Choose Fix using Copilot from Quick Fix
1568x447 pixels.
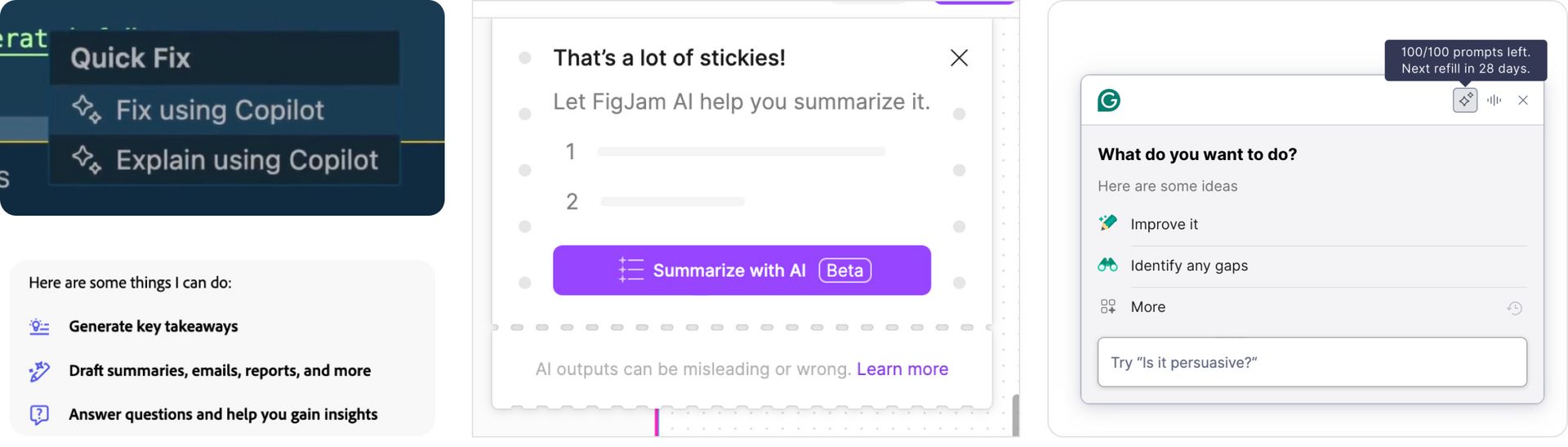click(220, 110)
